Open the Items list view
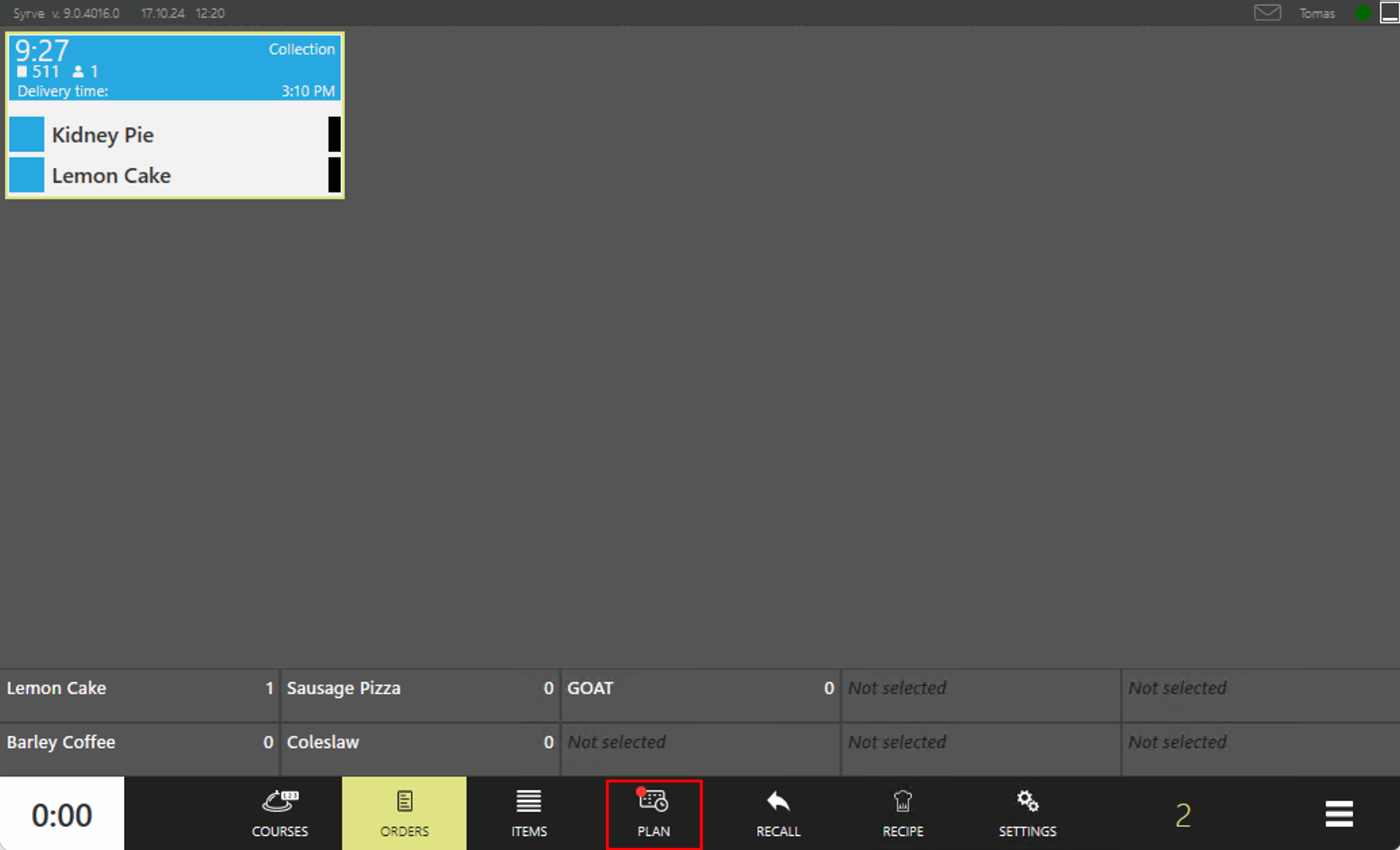 point(529,813)
